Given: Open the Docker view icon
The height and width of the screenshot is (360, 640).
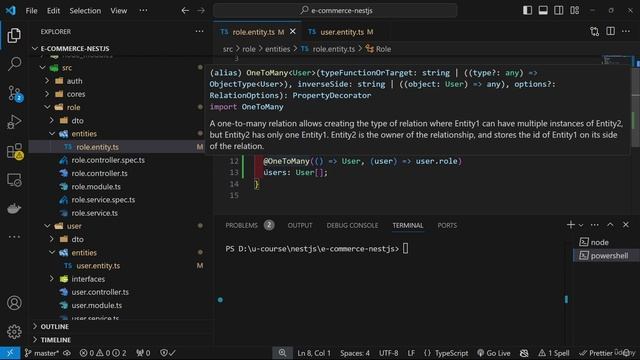Looking at the screenshot, I should tap(14, 208).
